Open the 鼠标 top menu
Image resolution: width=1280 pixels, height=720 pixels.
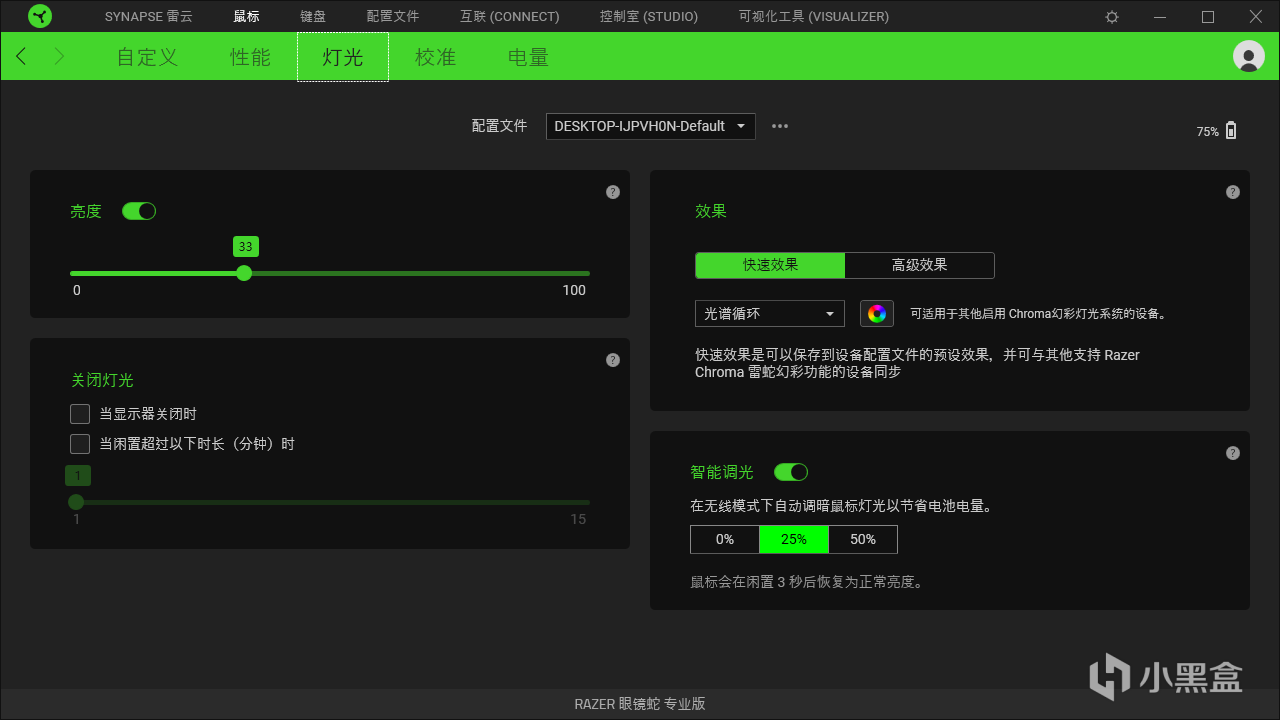(x=246, y=17)
